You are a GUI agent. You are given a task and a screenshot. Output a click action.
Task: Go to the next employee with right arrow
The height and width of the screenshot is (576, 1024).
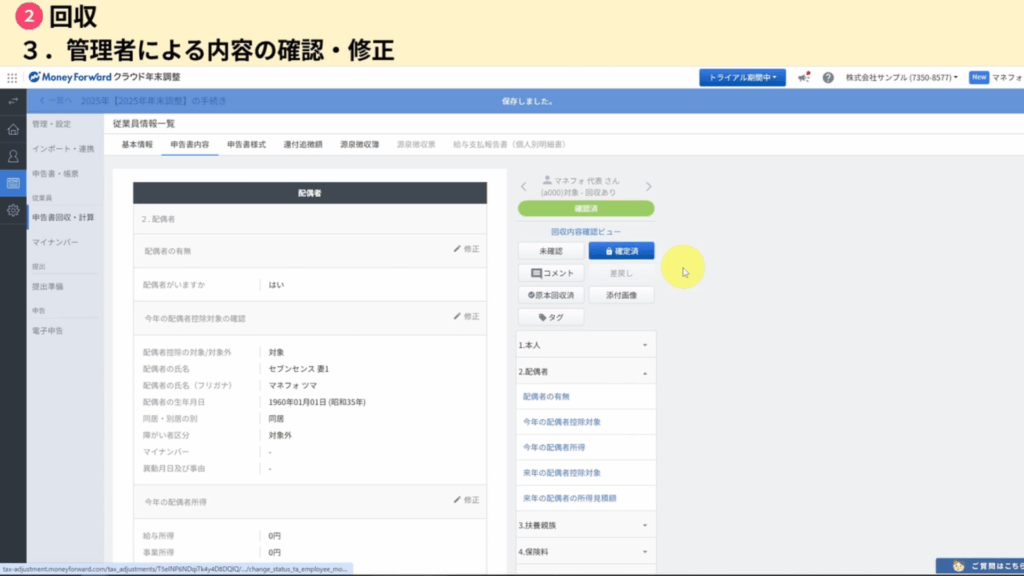tap(648, 186)
